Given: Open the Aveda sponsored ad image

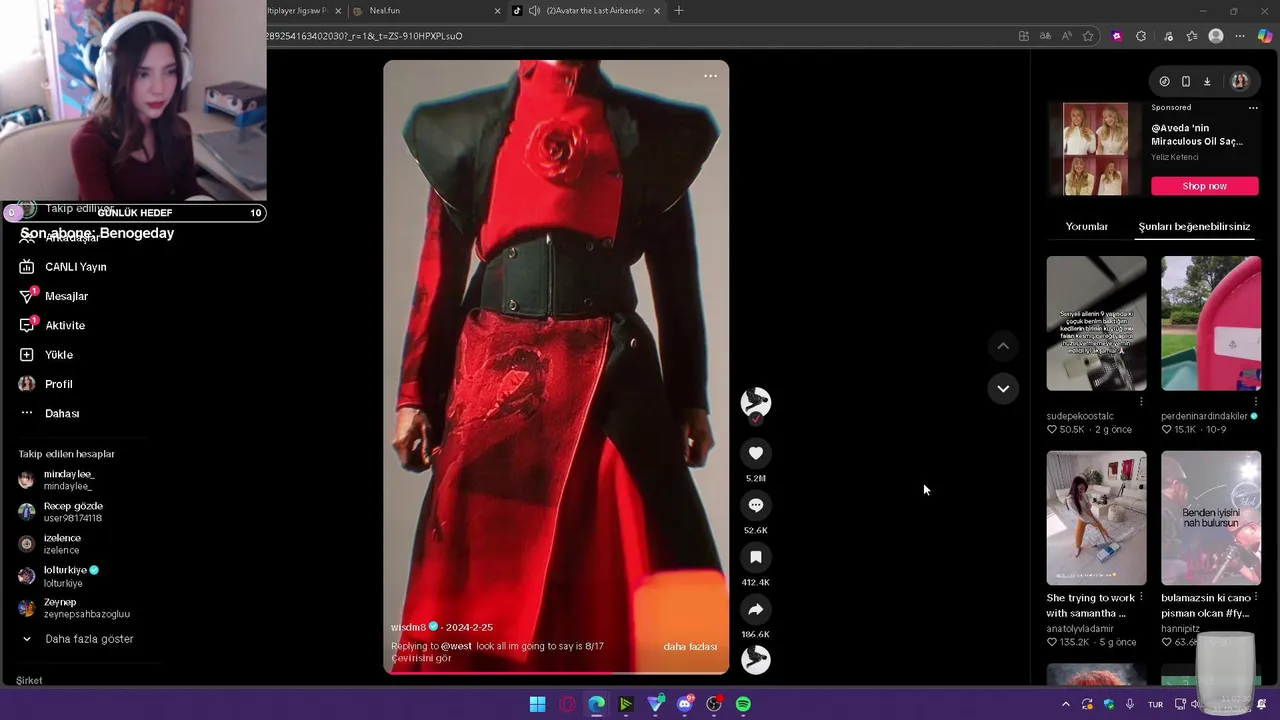Looking at the screenshot, I should (1095, 149).
